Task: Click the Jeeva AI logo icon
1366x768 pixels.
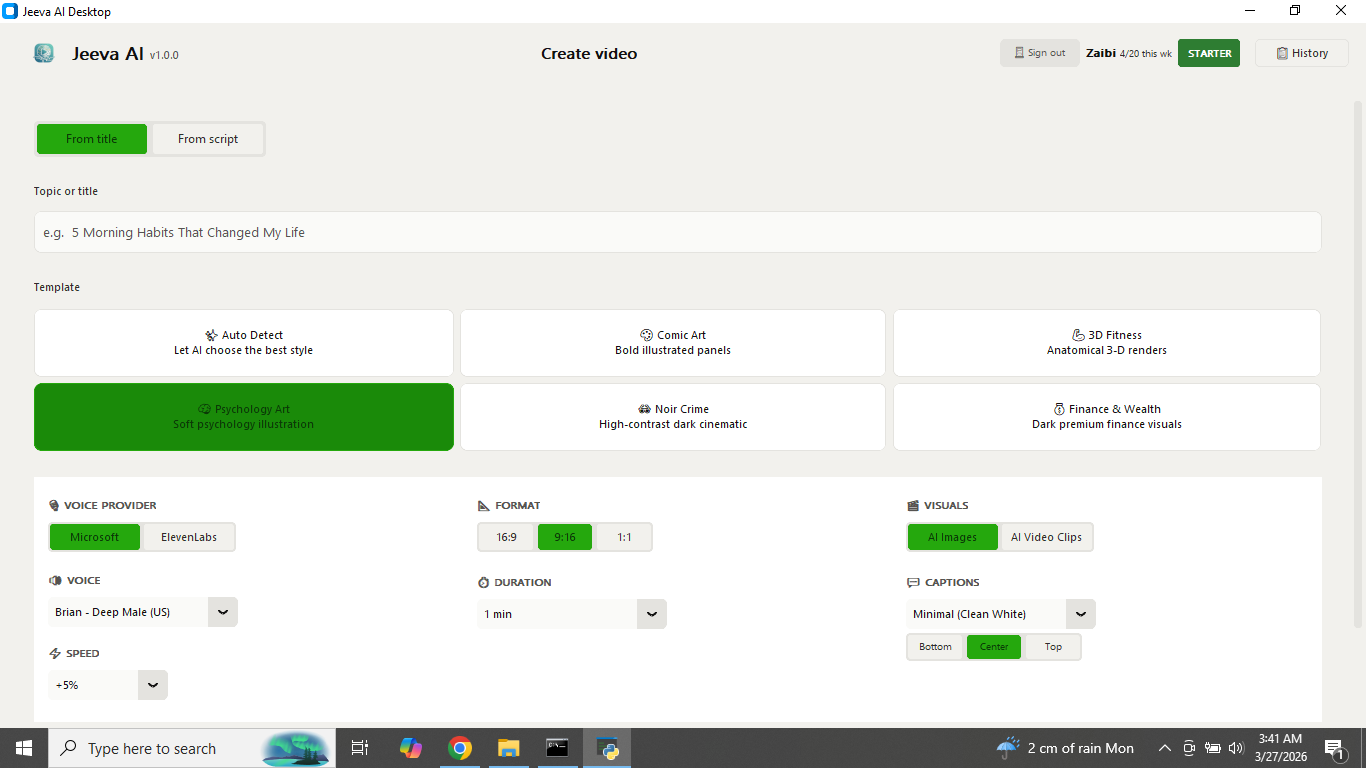Action: click(x=43, y=53)
